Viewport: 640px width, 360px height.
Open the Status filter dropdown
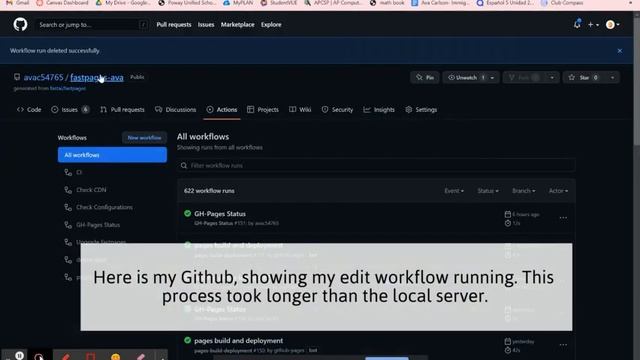click(488, 191)
